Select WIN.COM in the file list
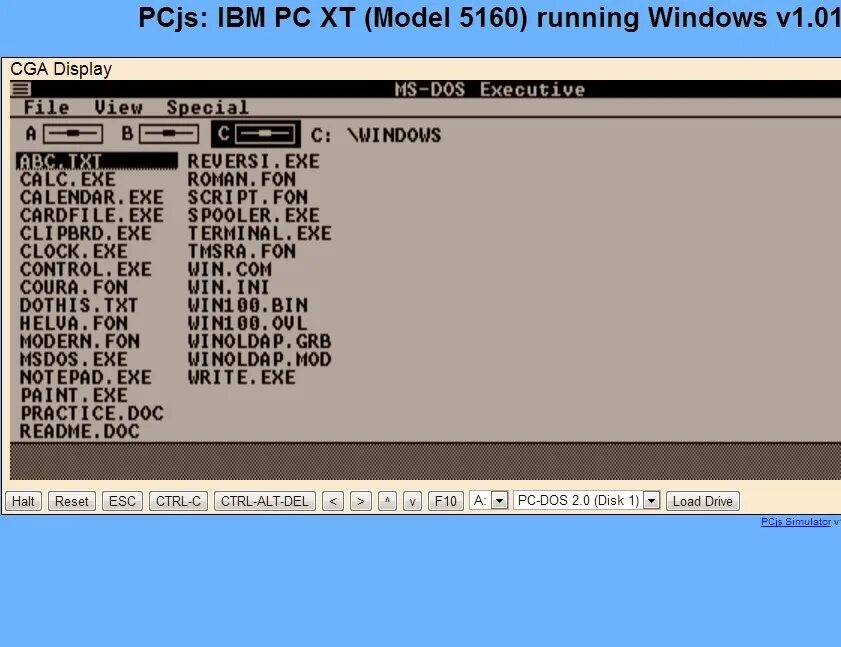Screen dimensions: 841x647 [x=230, y=269]
